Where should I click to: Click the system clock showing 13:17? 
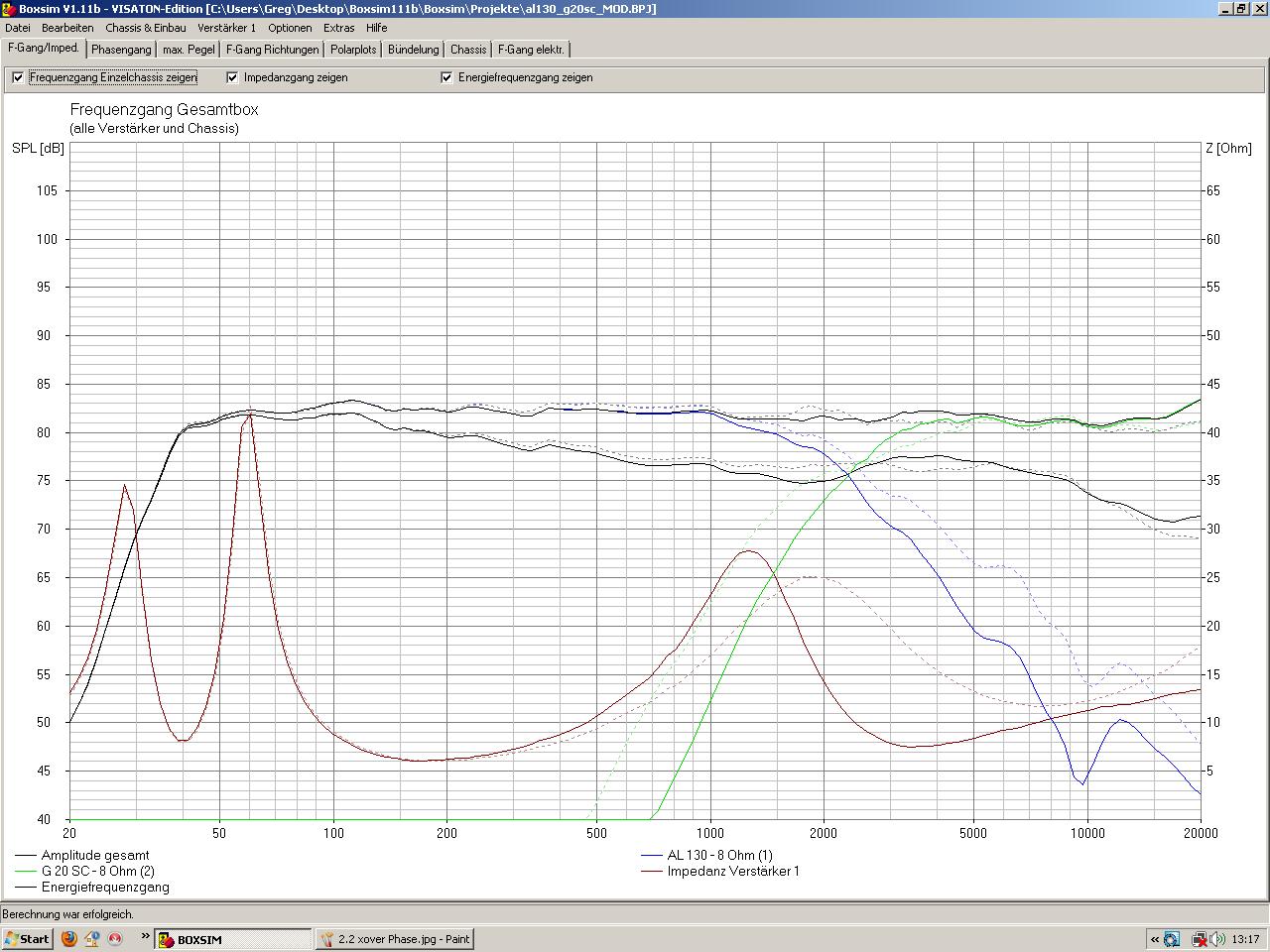pos(1246,939)
